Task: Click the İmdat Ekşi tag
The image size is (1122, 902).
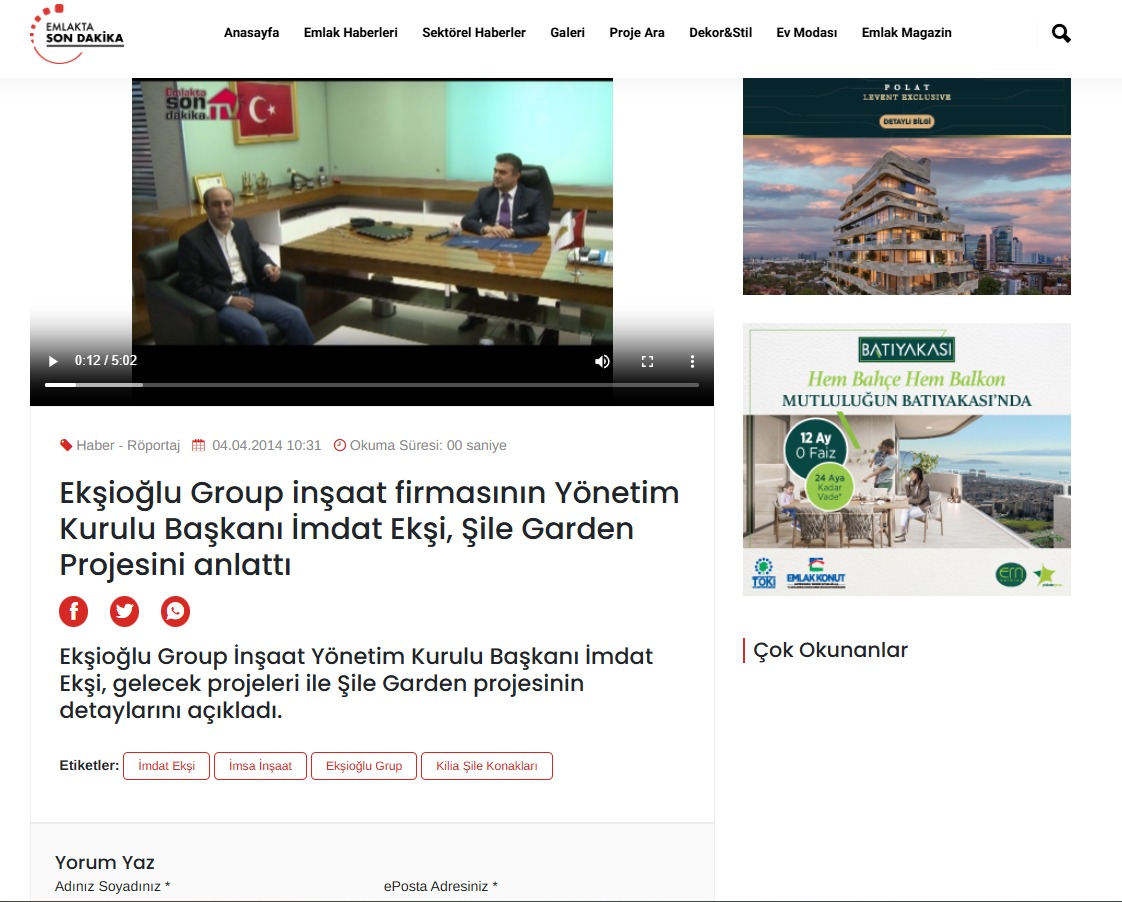Action: click(x=166, y=765)
